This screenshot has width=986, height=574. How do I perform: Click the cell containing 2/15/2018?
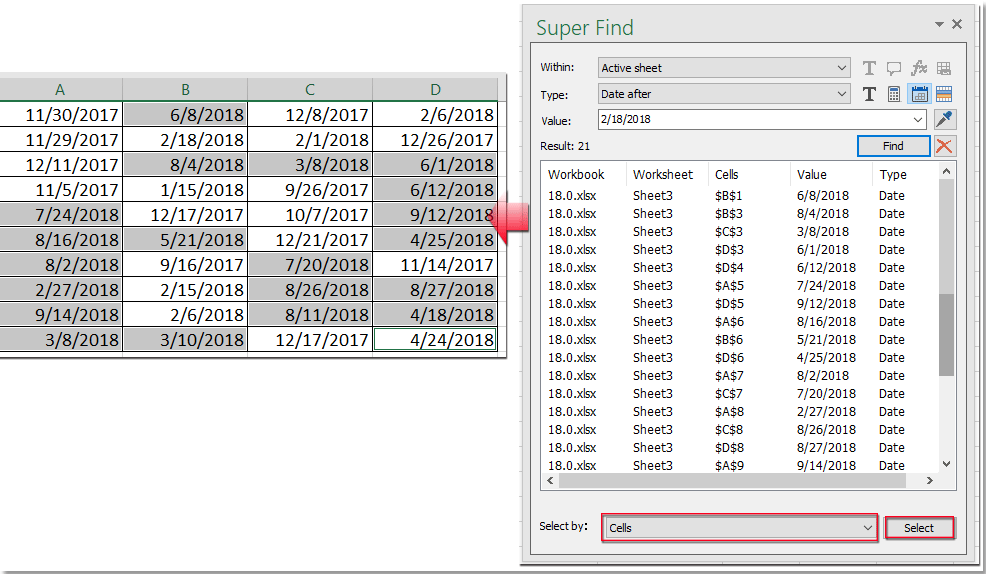(x=185, y=290)
